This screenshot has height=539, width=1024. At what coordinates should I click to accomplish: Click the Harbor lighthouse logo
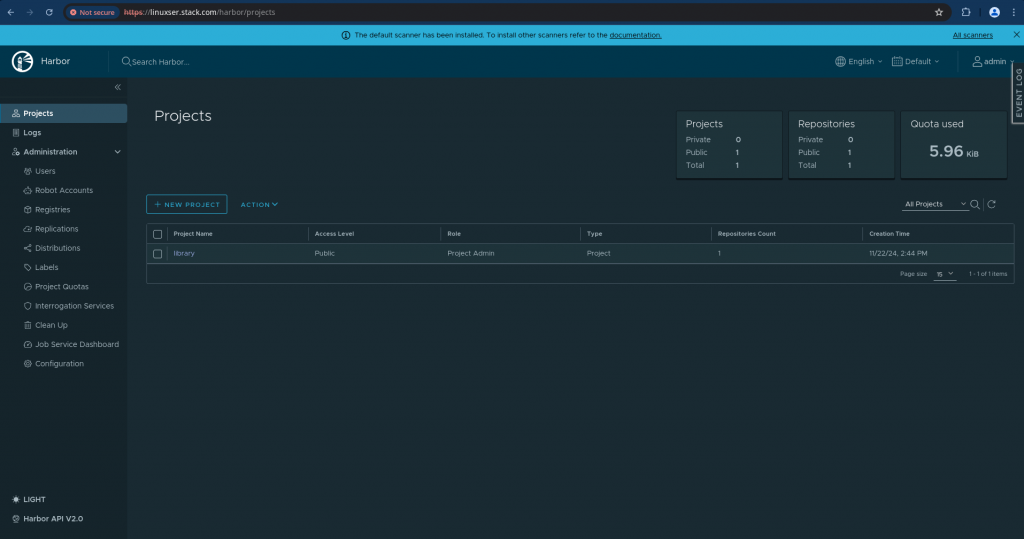[x=22, y=61]
